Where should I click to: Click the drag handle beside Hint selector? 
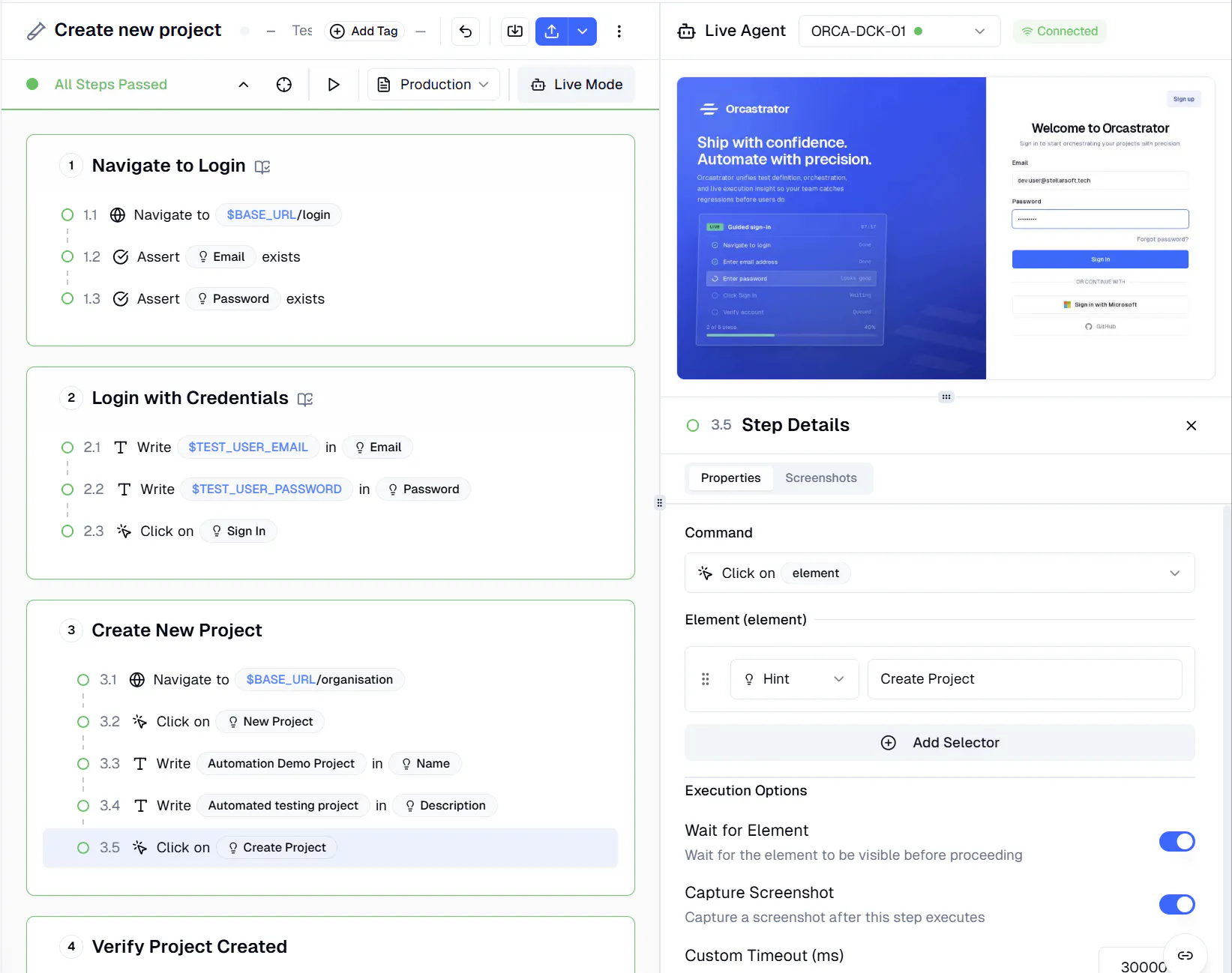[705, 679]
